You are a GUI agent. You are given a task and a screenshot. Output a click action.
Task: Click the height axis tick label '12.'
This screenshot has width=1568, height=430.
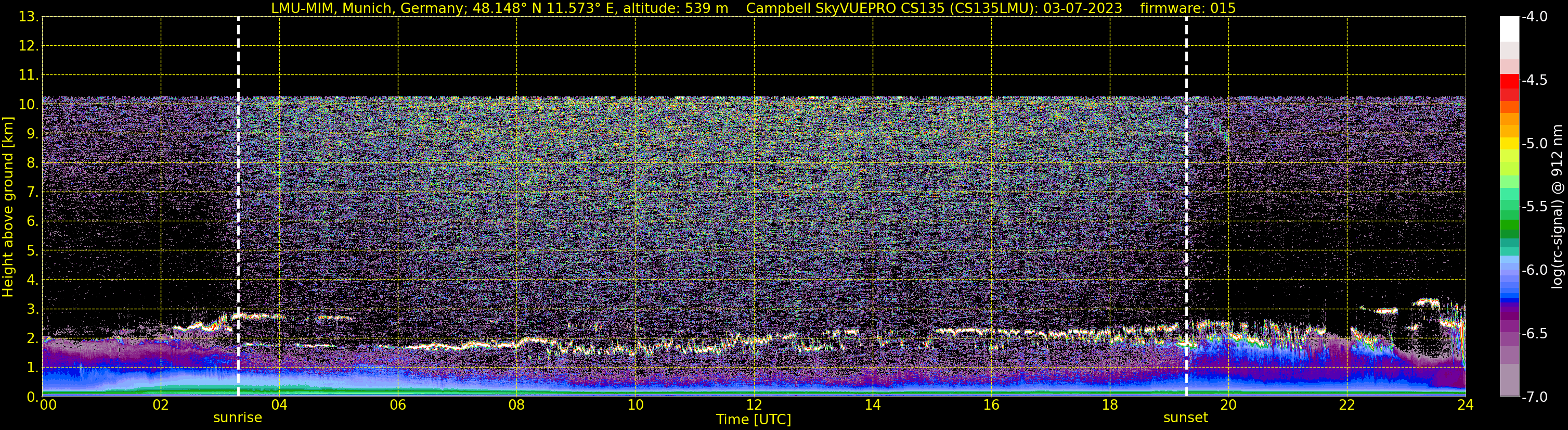(x=28, y=46)
